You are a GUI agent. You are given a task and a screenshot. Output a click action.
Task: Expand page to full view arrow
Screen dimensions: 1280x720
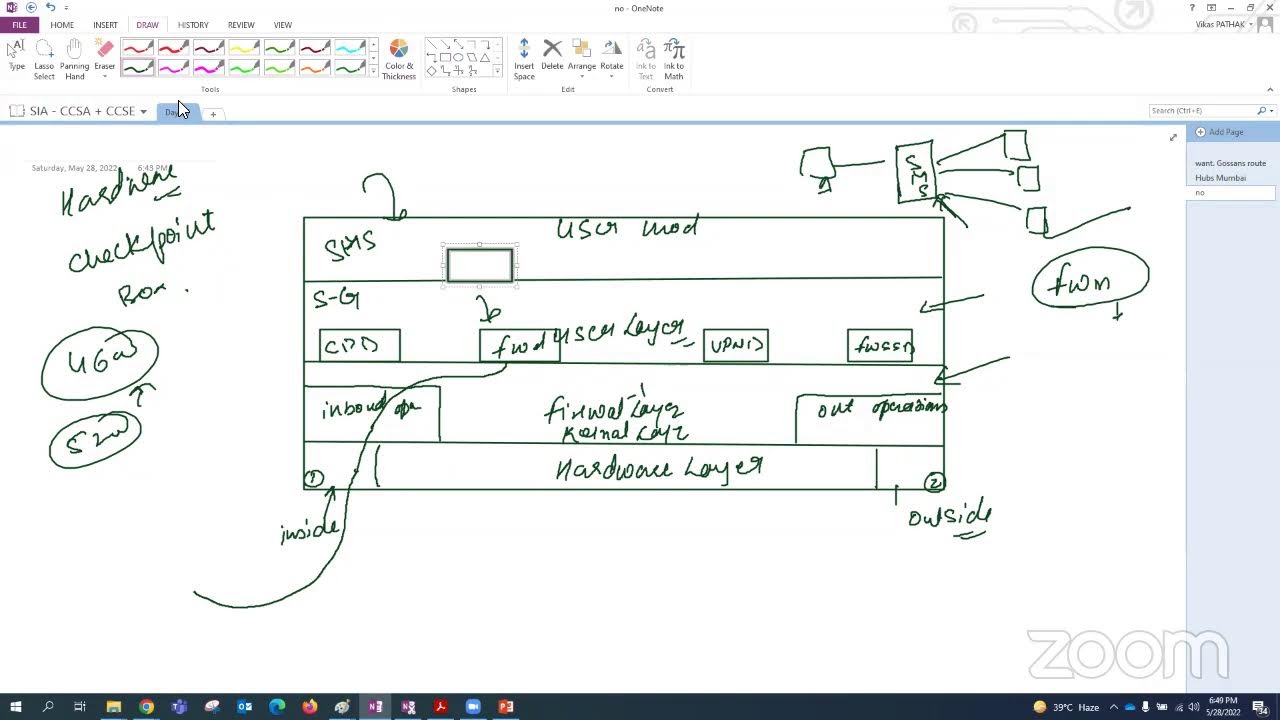(1173, 137)
